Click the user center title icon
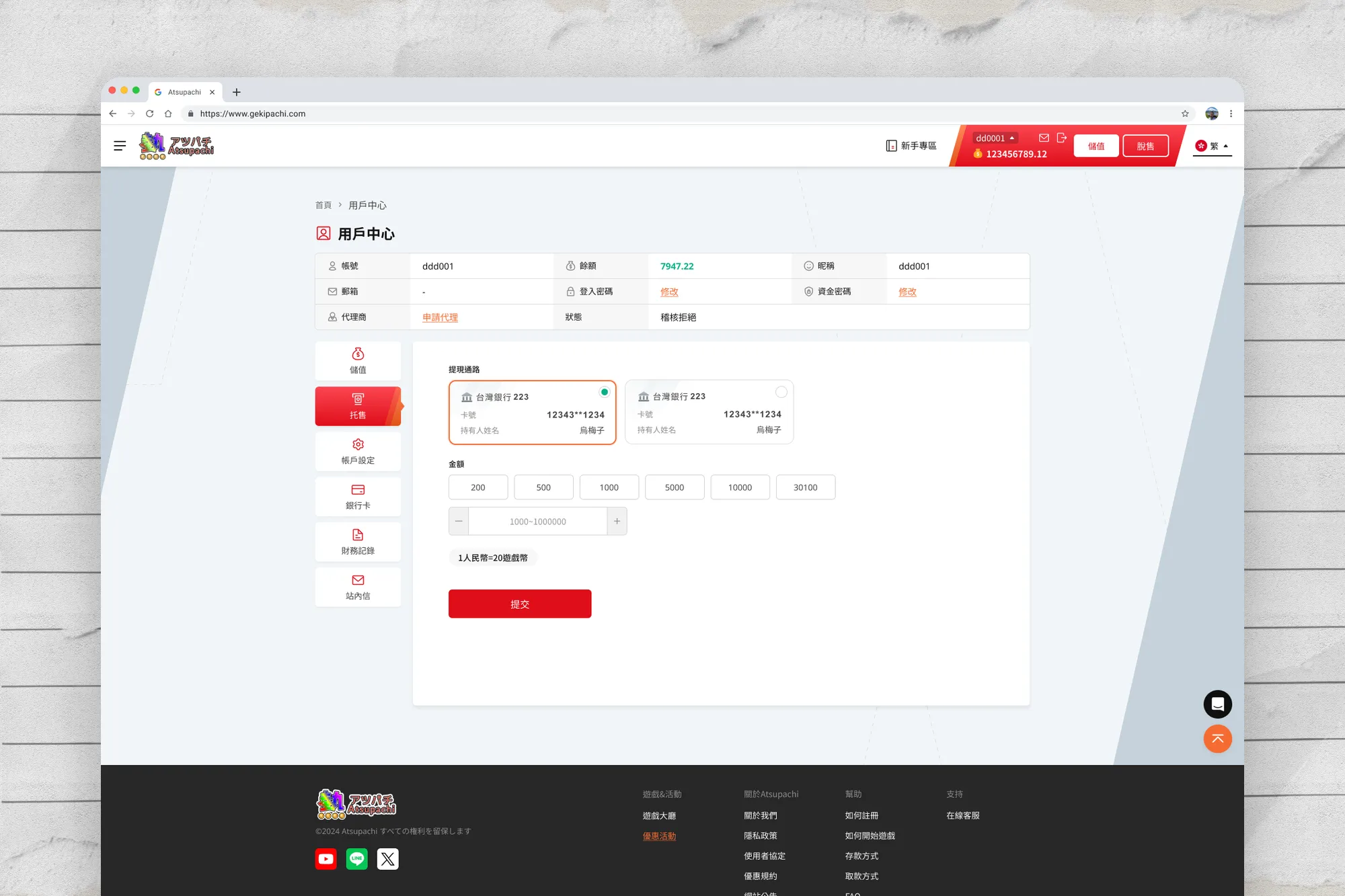This screenshot has width=1345, height=896. point(323,233)
